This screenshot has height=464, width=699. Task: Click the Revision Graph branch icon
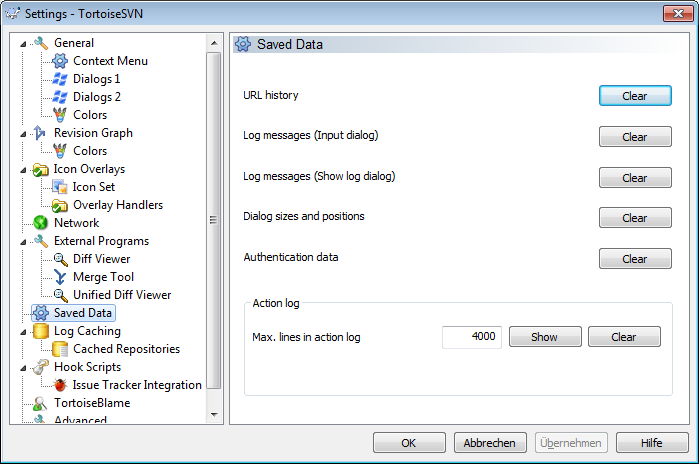coord(40,133)
